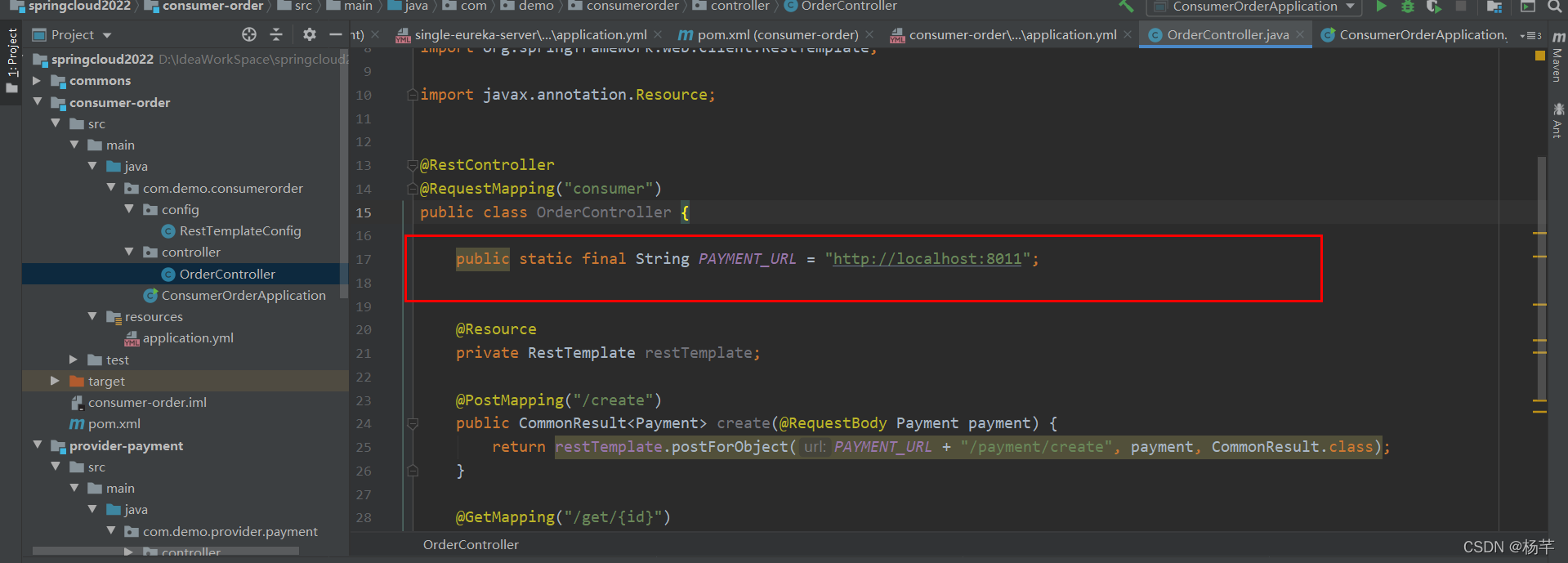Close the OrderController.java tab

[x=1300, y=34]
